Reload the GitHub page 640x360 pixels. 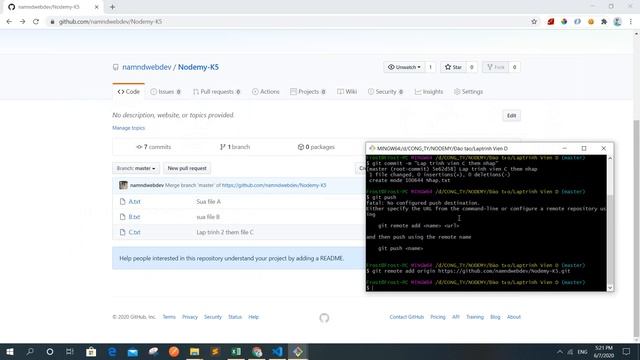36,22
